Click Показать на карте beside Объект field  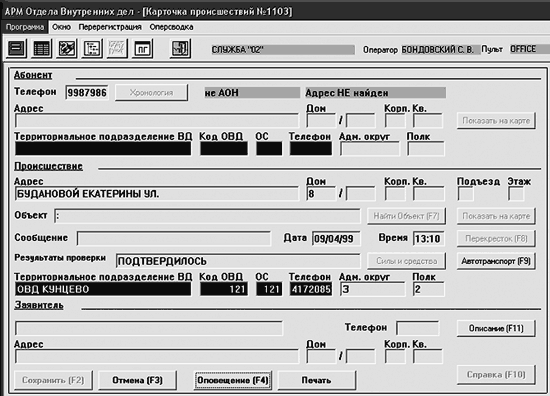[496, 216]
